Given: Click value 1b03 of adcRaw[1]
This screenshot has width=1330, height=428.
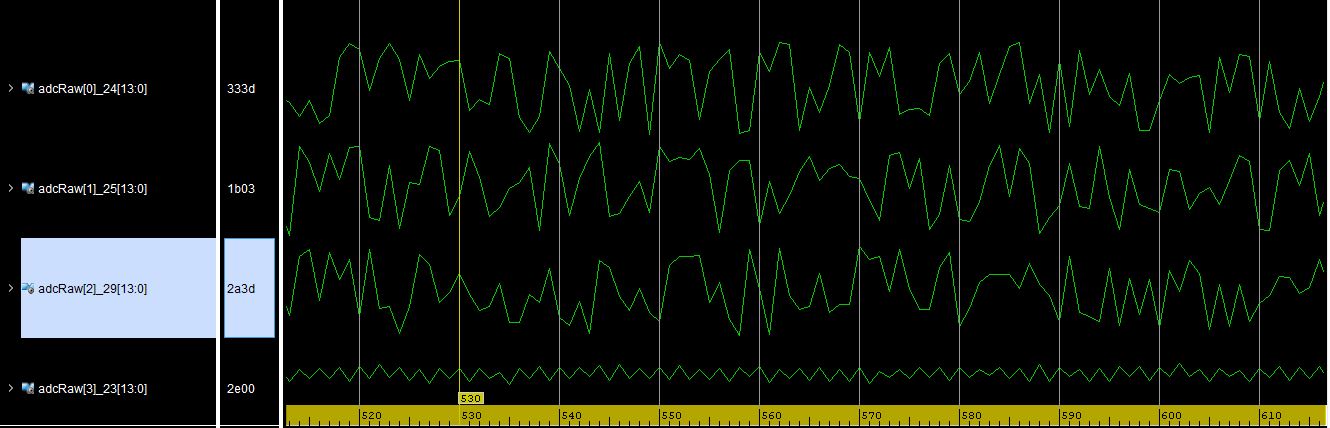Looking at the screenshot, I should pos(241,189).
